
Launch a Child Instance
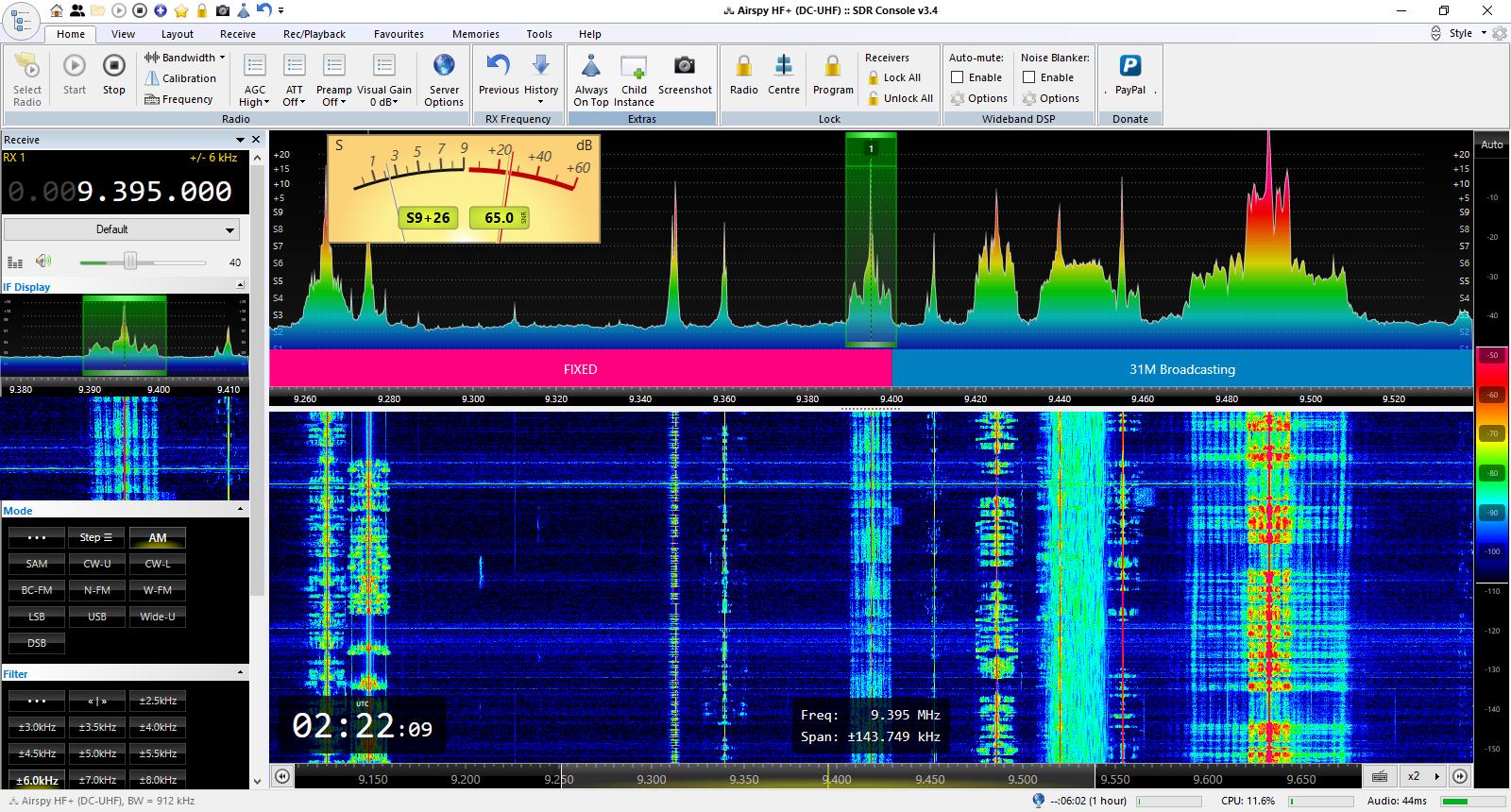634,79
